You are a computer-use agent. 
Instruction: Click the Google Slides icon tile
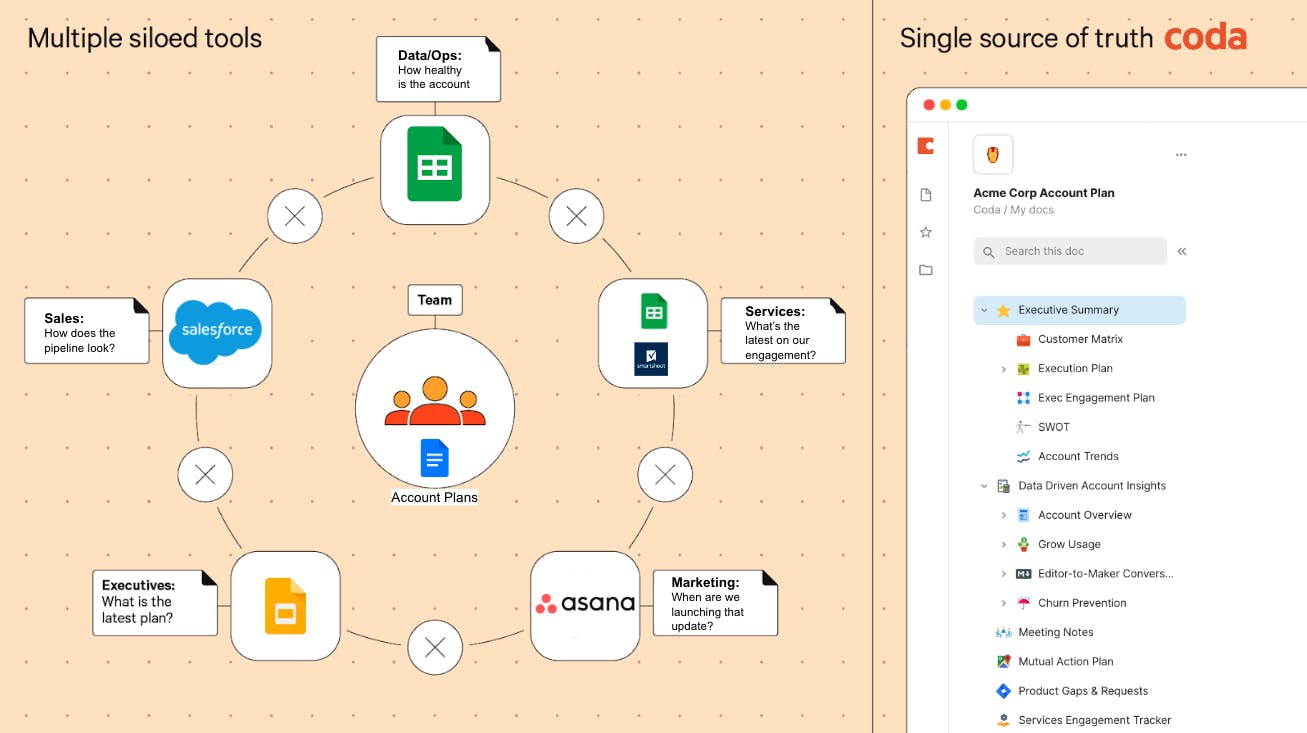coord(286,605)
